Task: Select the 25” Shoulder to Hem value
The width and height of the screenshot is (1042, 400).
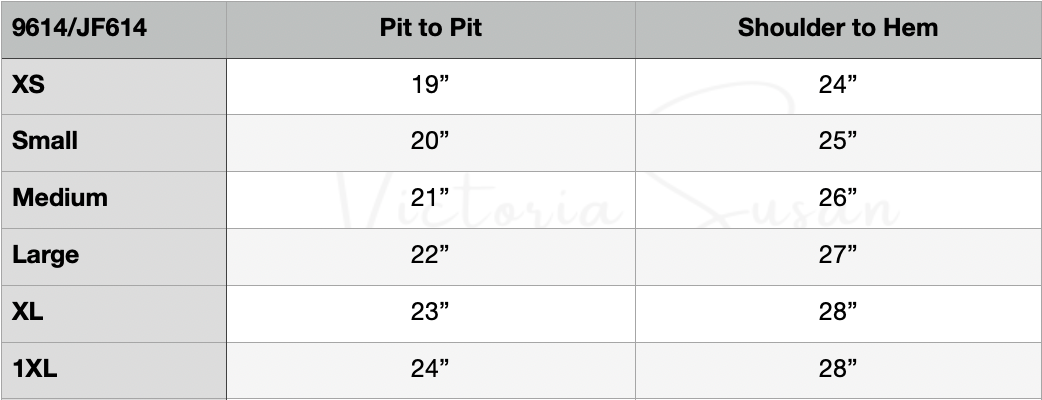Action: click(x=838, y=141)
